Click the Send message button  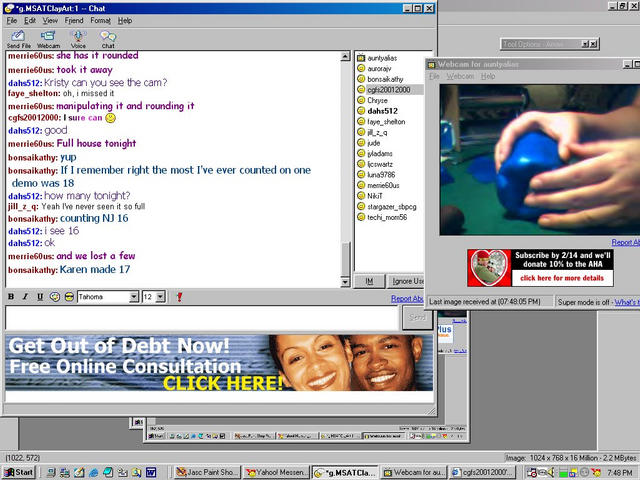(x=417, y=317)
